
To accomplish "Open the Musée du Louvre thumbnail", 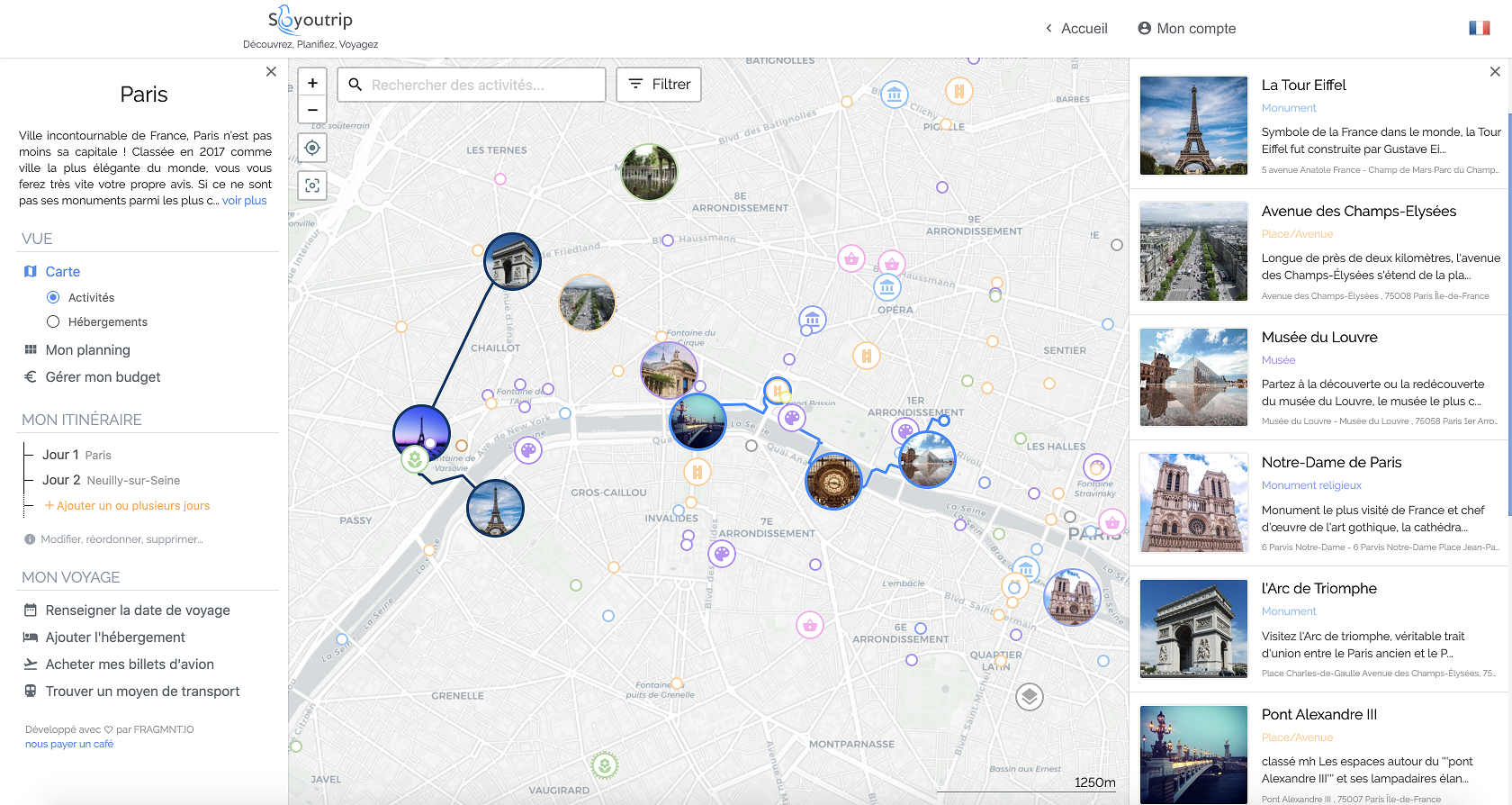I will tap(1193, 377).
